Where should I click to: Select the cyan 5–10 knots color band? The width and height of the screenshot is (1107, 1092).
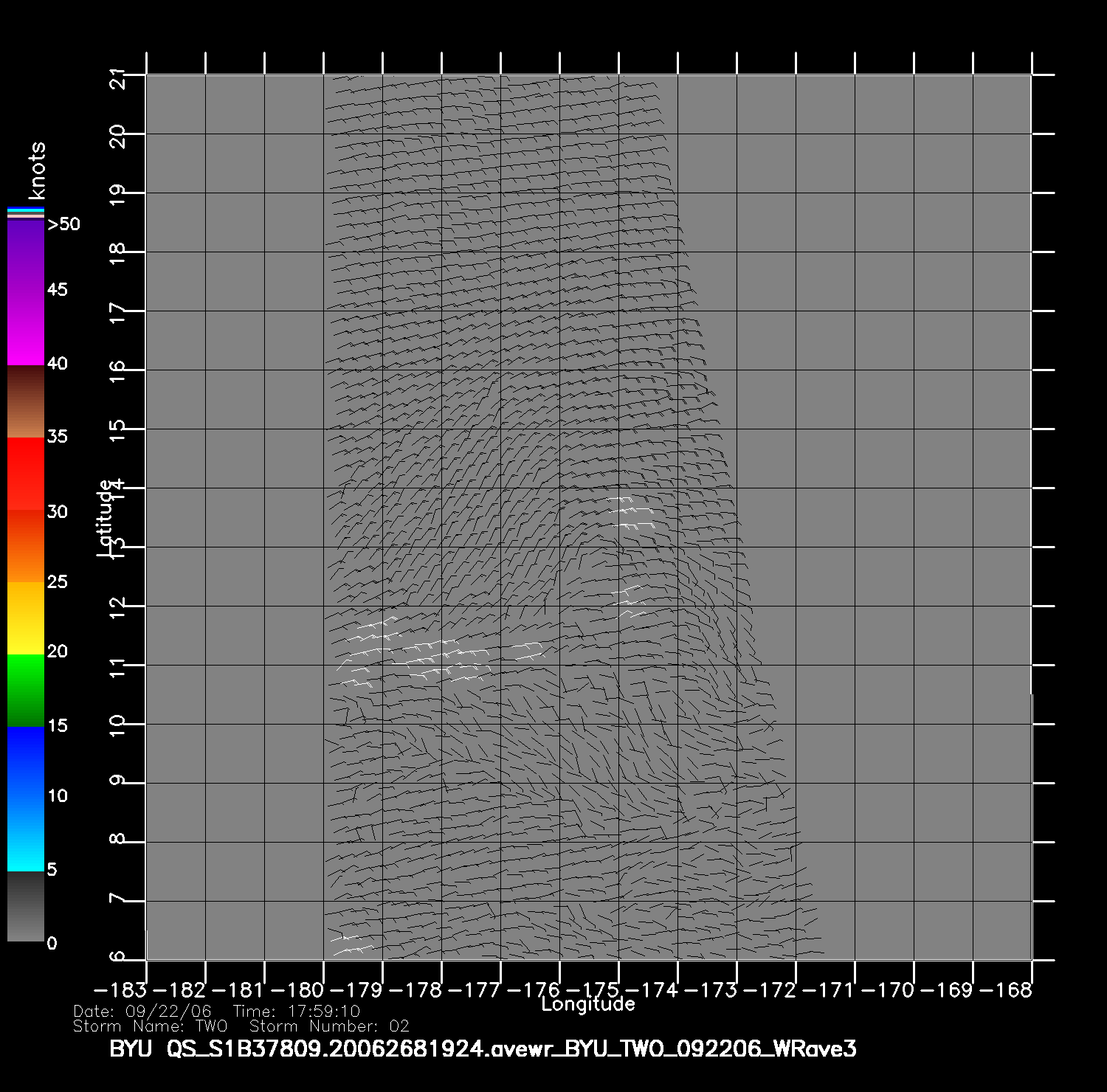tap(26, 834)
